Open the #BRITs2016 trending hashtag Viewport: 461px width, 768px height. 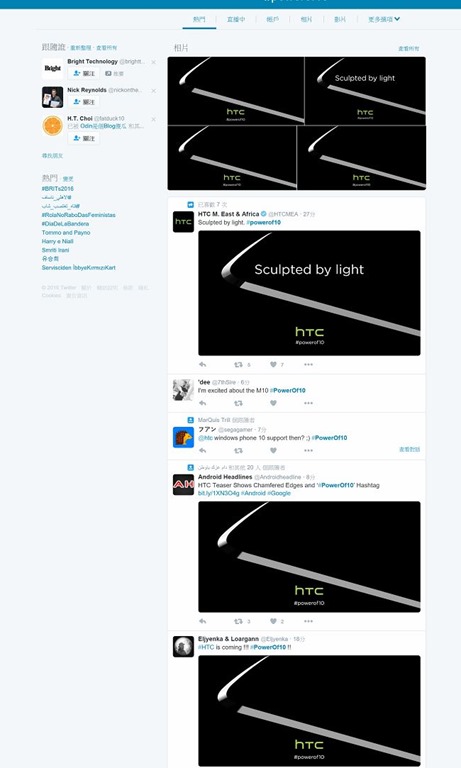coord(58,189)
